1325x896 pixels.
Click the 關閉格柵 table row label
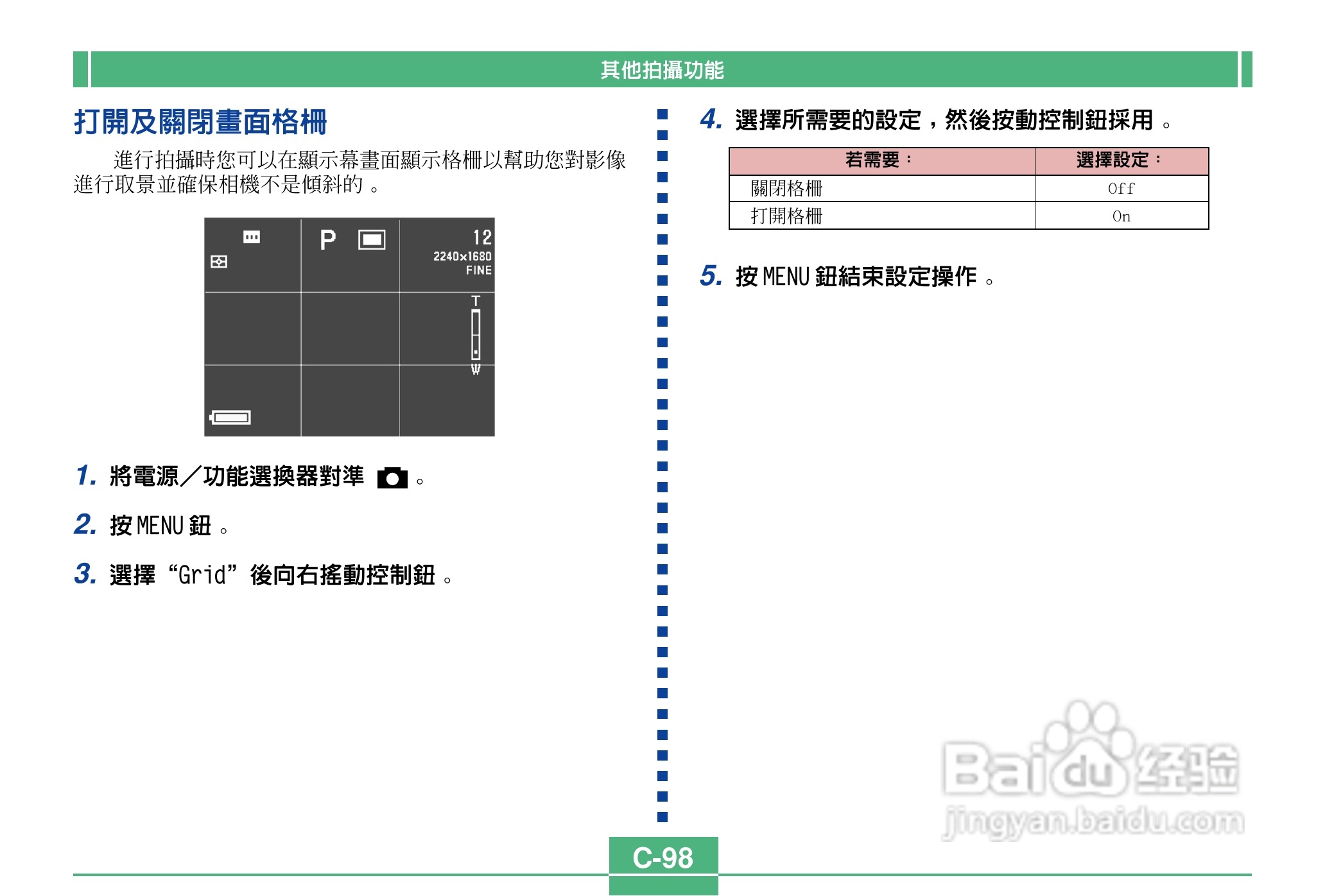click(786, 189)
